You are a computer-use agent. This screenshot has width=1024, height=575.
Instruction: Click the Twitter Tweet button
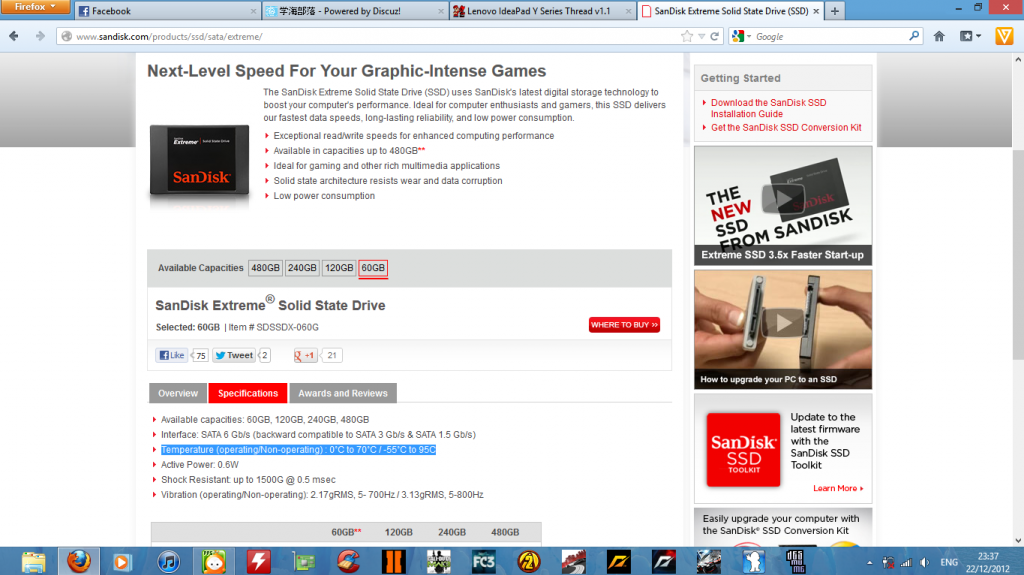[234, 355]
